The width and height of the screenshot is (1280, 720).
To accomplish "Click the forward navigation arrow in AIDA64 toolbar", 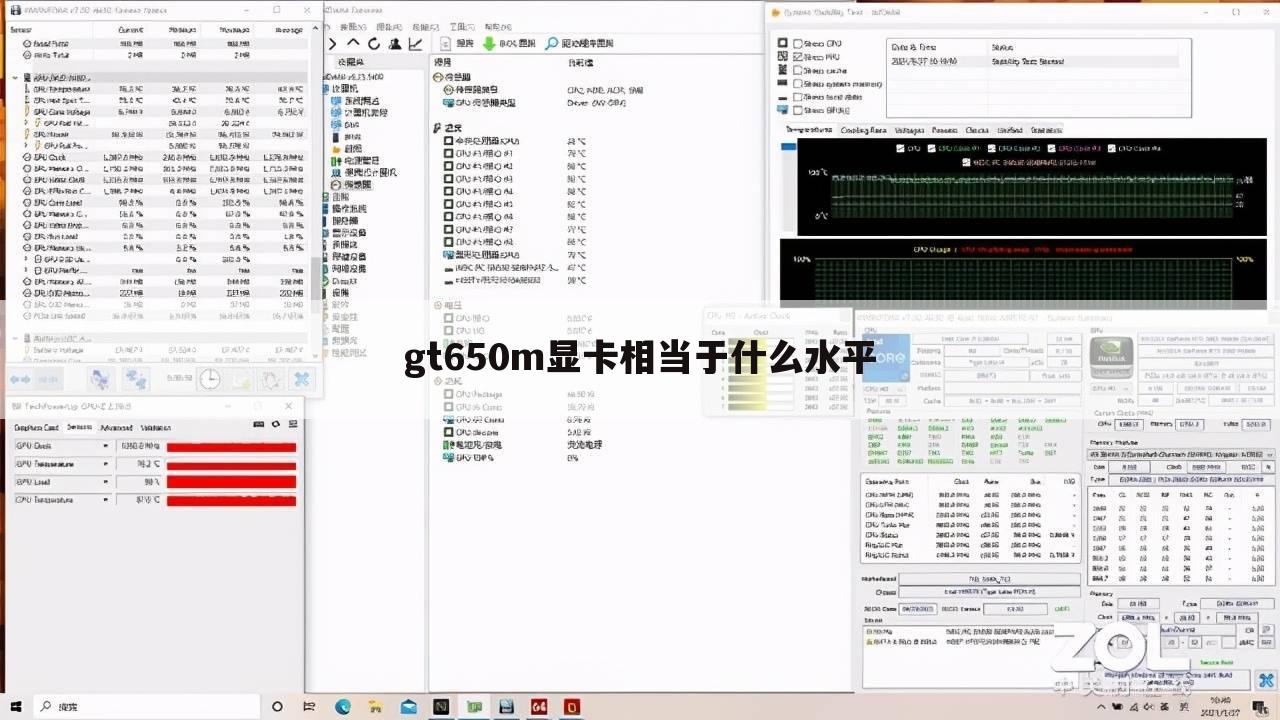I will pos(334,44).
